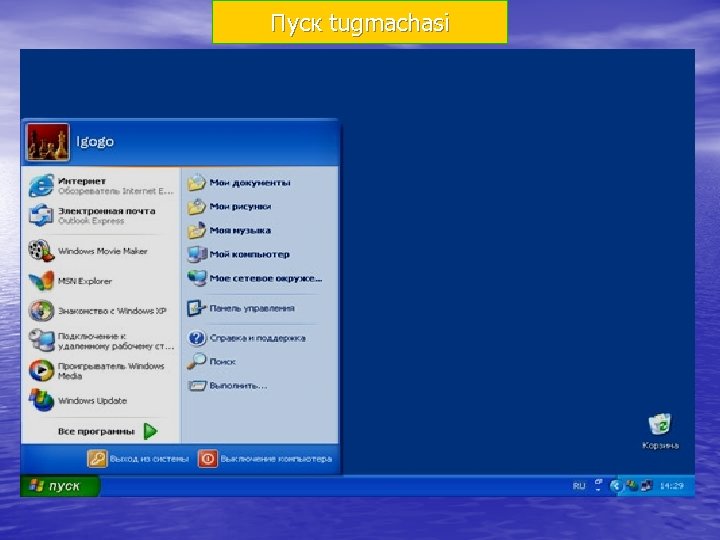
Task: Click Поиск text label
Action: pyautogui.click(x=222, y=362)
